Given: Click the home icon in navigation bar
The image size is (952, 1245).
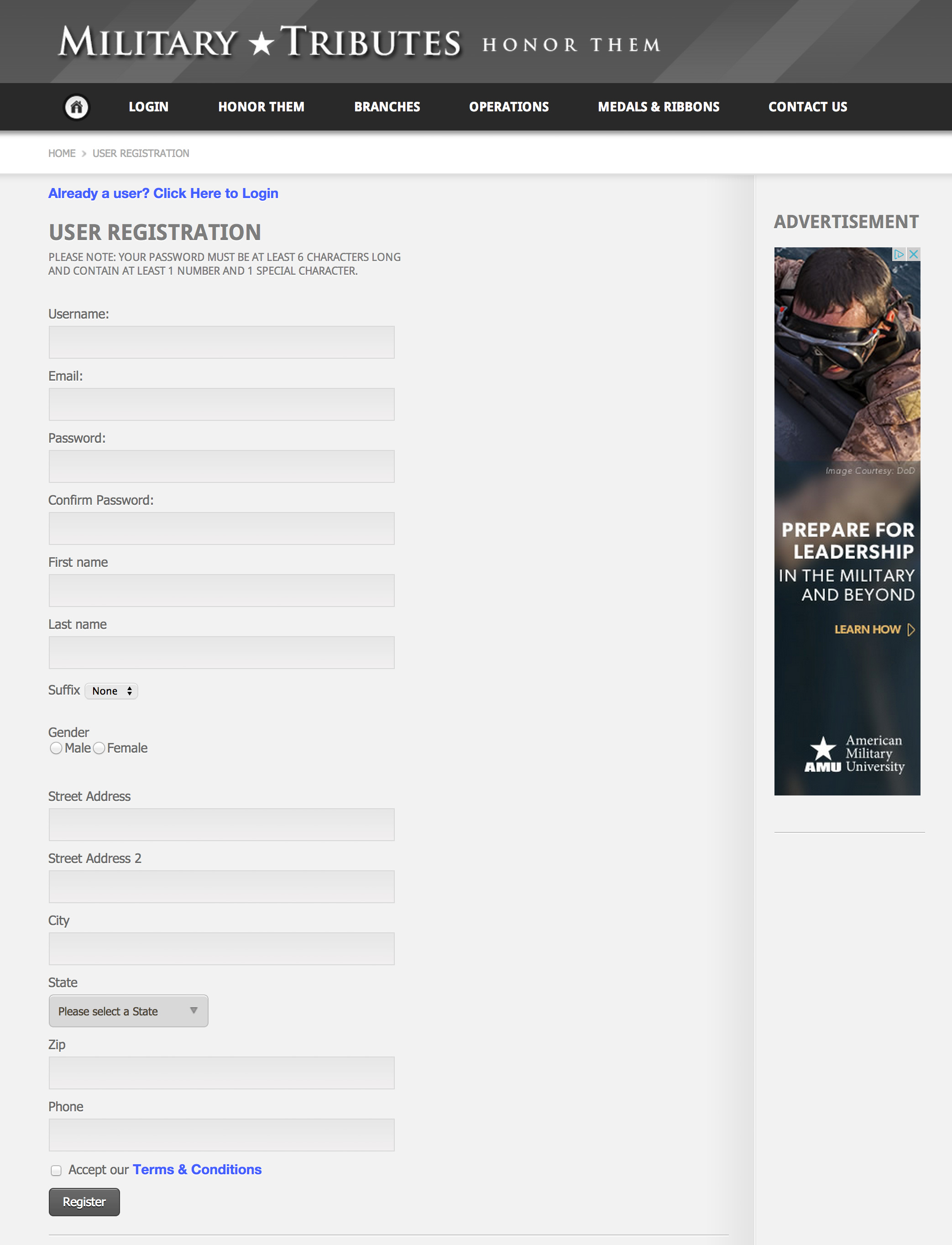Looking at the screenshot, I should tap(77, 106).
